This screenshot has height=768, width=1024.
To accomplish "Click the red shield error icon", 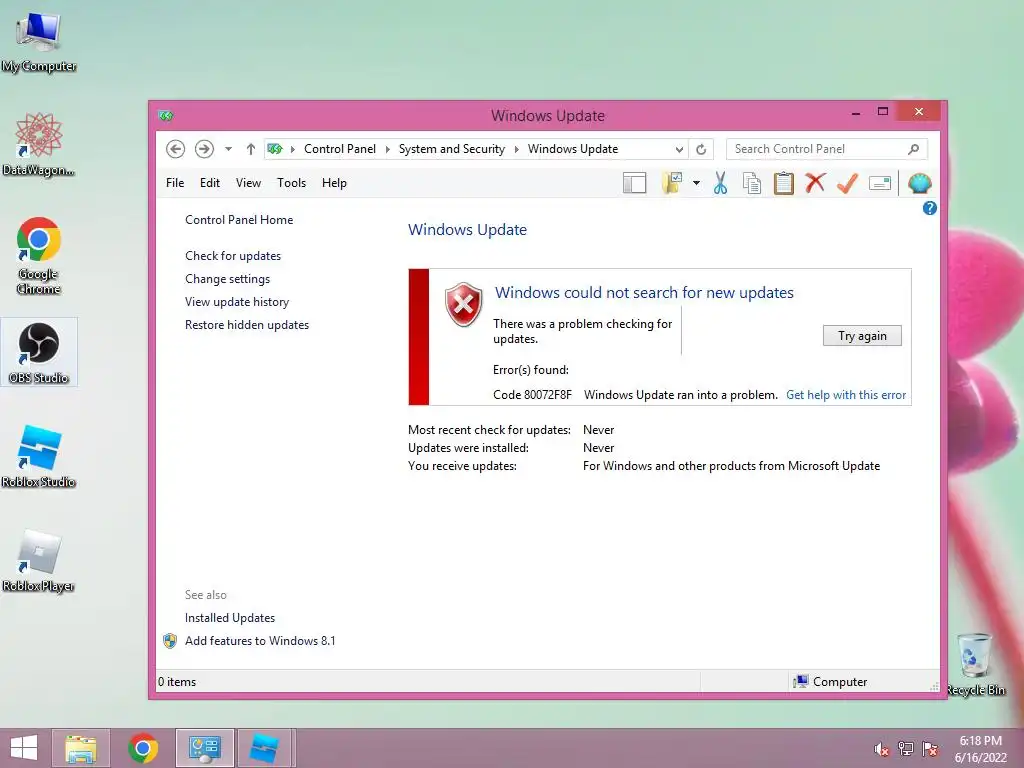I will pos(464,304).
